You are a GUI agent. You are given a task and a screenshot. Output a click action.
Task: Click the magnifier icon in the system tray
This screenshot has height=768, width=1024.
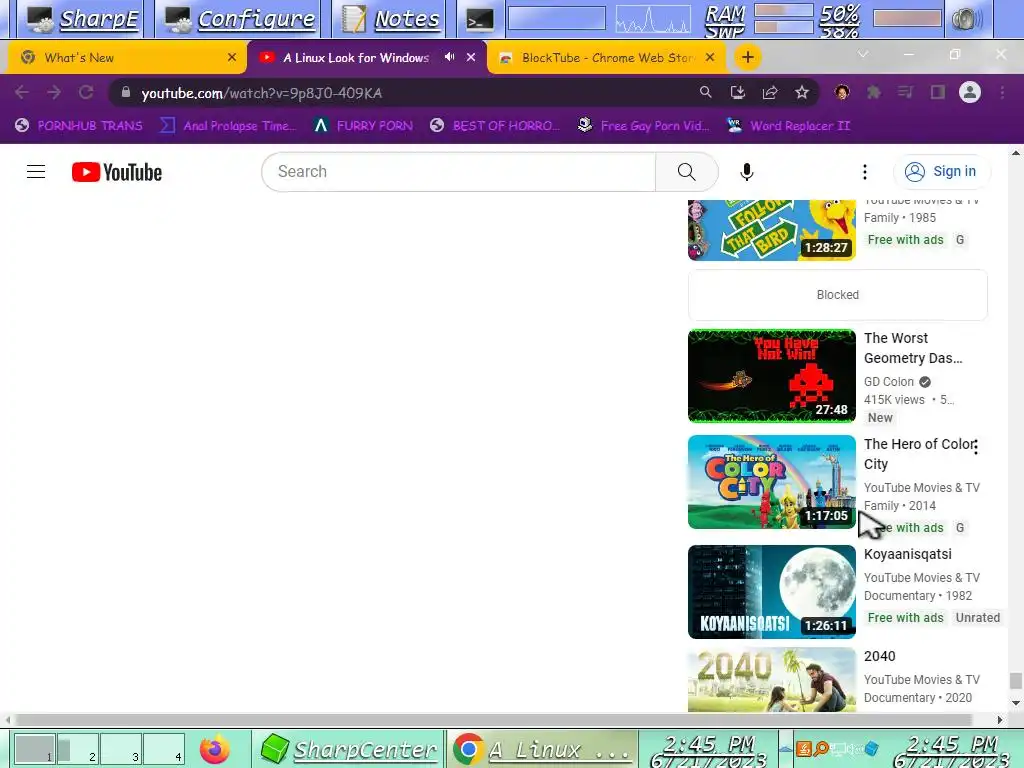point(822,748)
